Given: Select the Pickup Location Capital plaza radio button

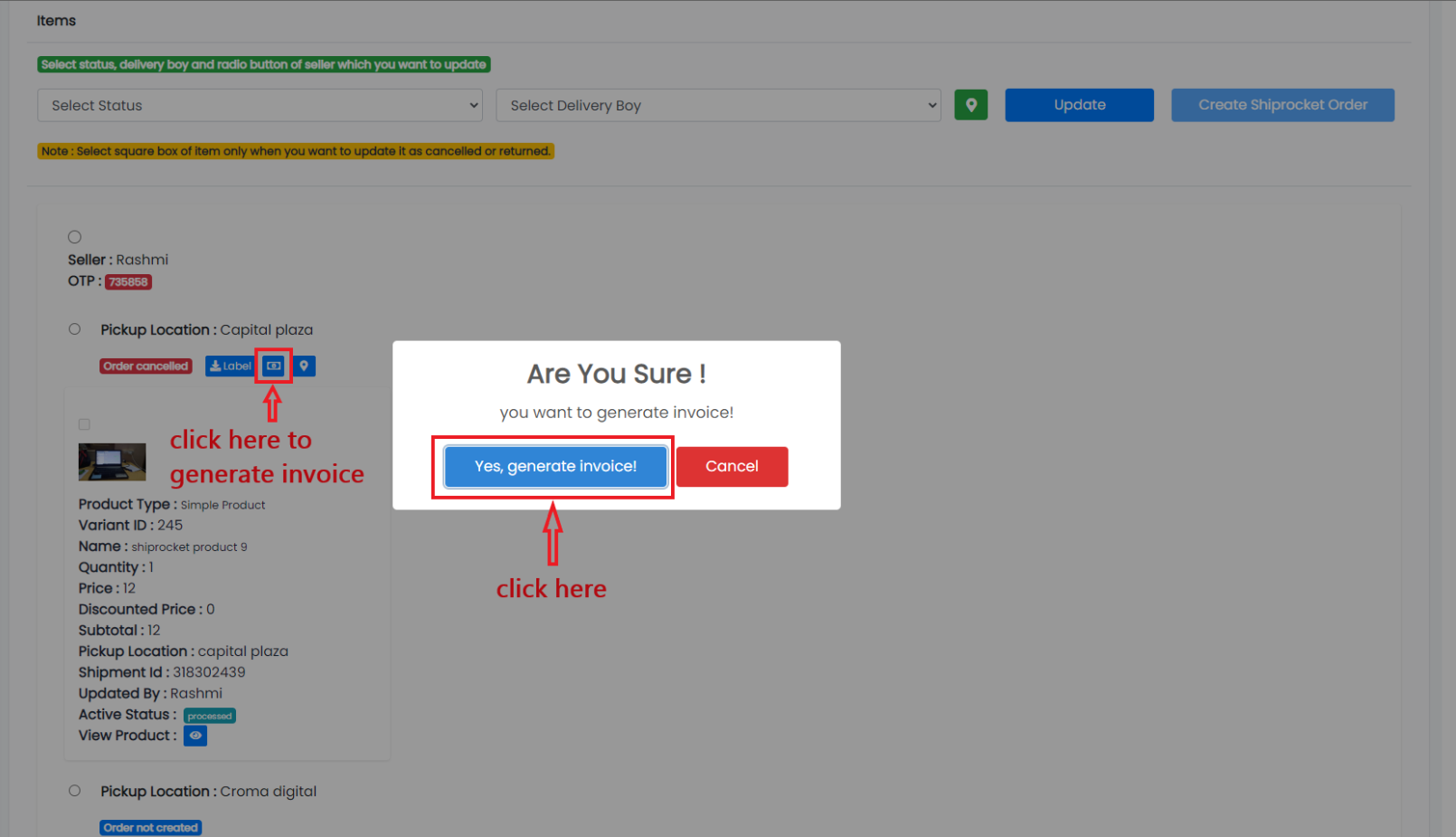Looking at the screenshot, I should pyautogui.click(x=74, y=328).
